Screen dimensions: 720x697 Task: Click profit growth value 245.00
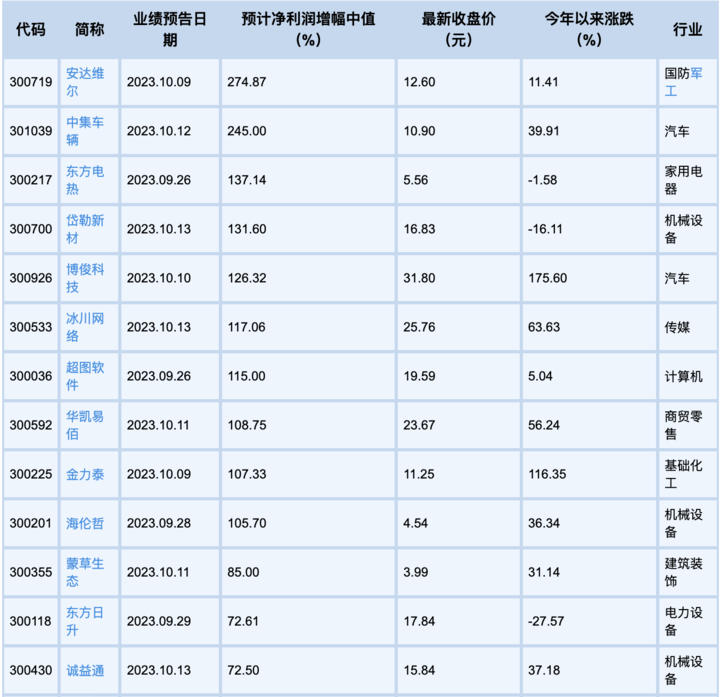(247, 131)
